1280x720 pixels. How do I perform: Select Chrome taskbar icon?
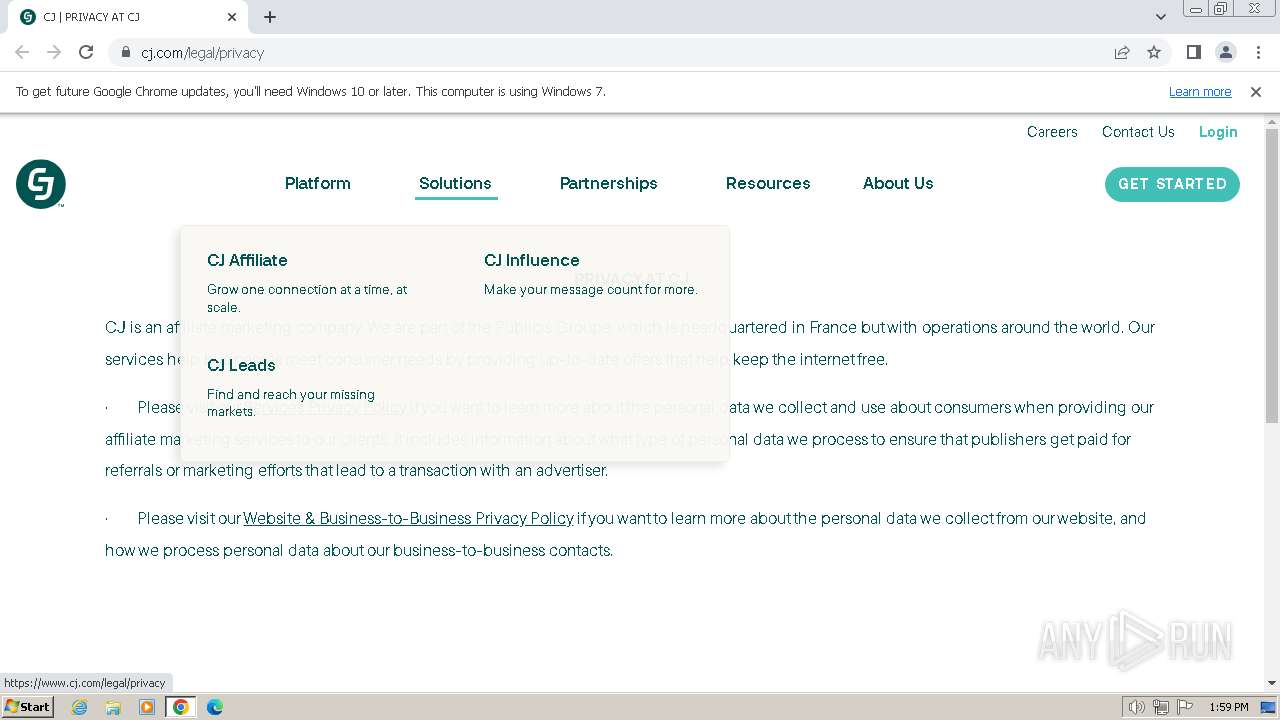click(181, 707)
